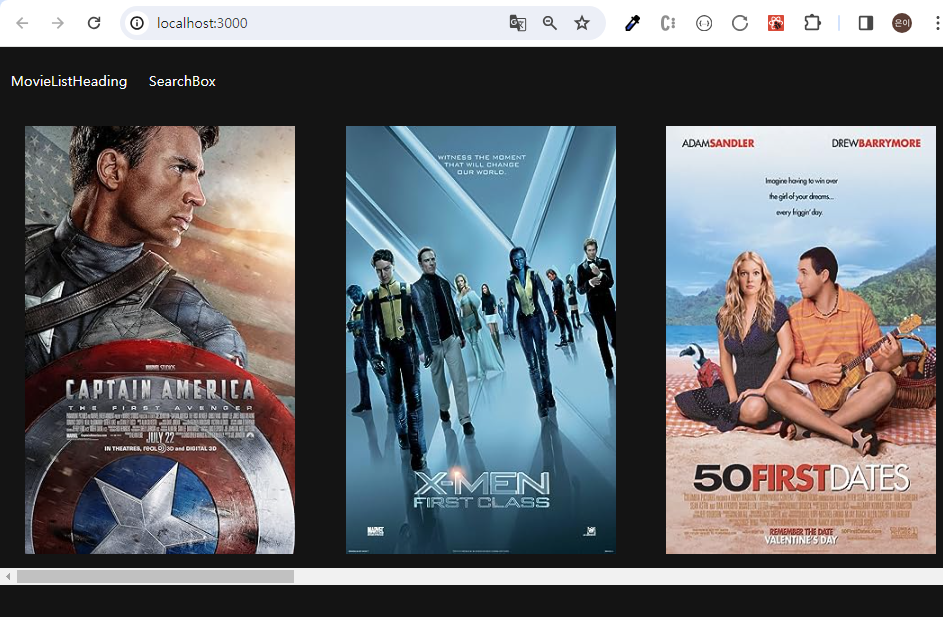Open the curly braces extension icon
The image size is (943, 617).
pyautogui.click(x=704, y=23)
